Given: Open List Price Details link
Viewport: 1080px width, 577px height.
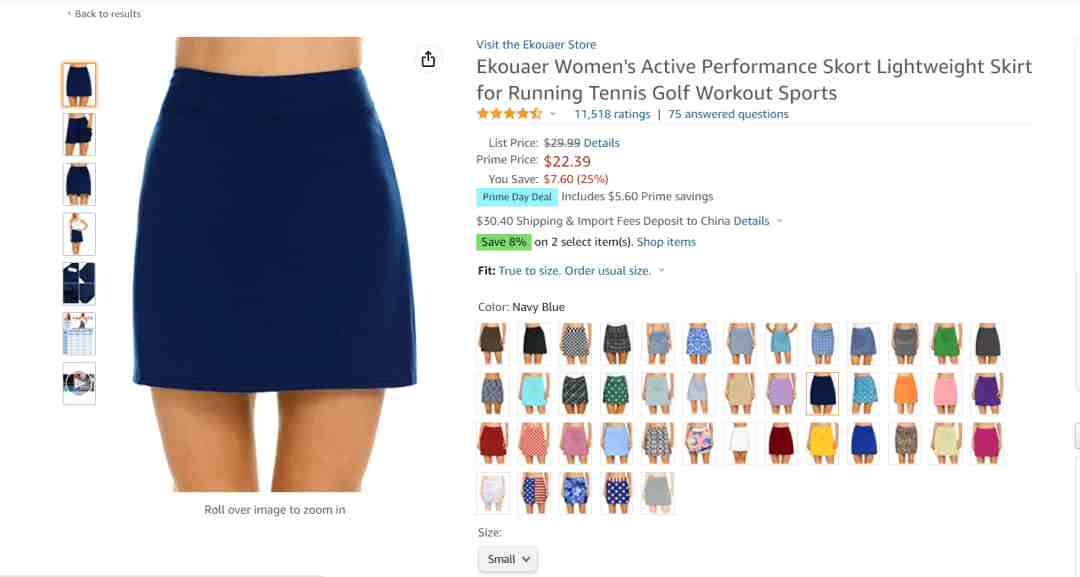Looking at the screenshot, I should (x=601, y=143).
